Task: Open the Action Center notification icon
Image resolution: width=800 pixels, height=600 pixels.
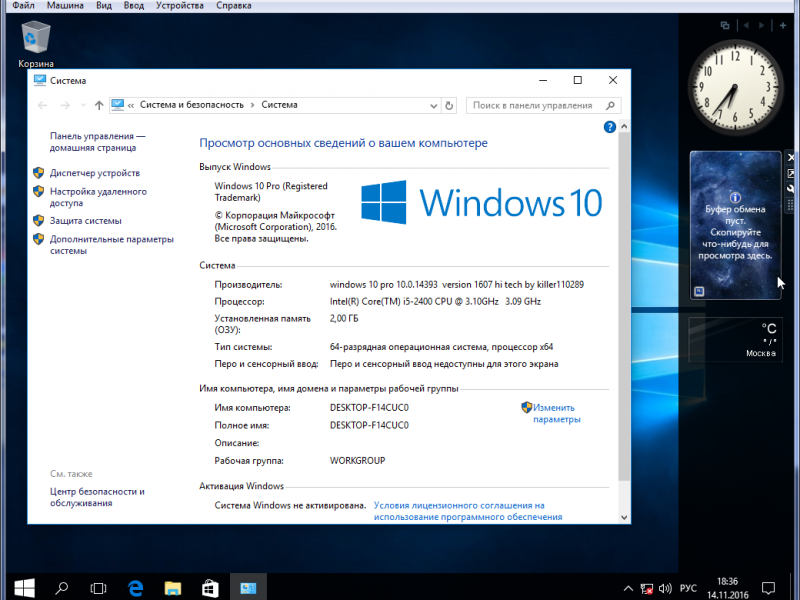Action: 768,588
